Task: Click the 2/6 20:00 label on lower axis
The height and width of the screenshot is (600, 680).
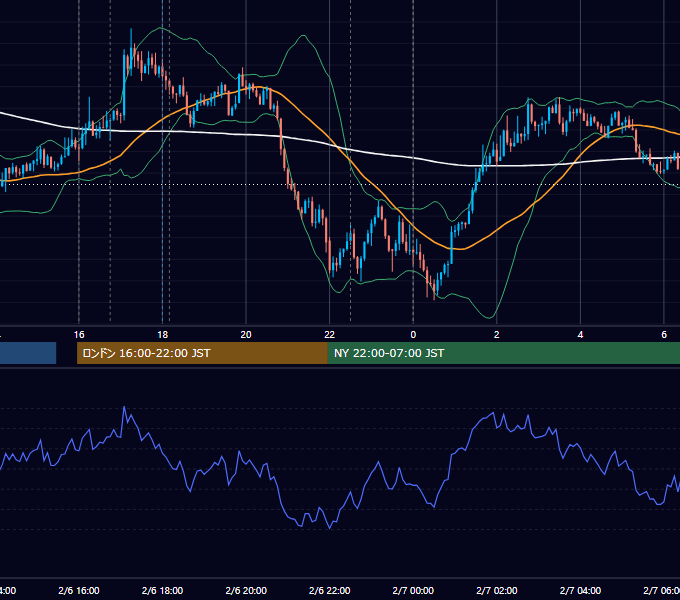Action: point(246,590)
